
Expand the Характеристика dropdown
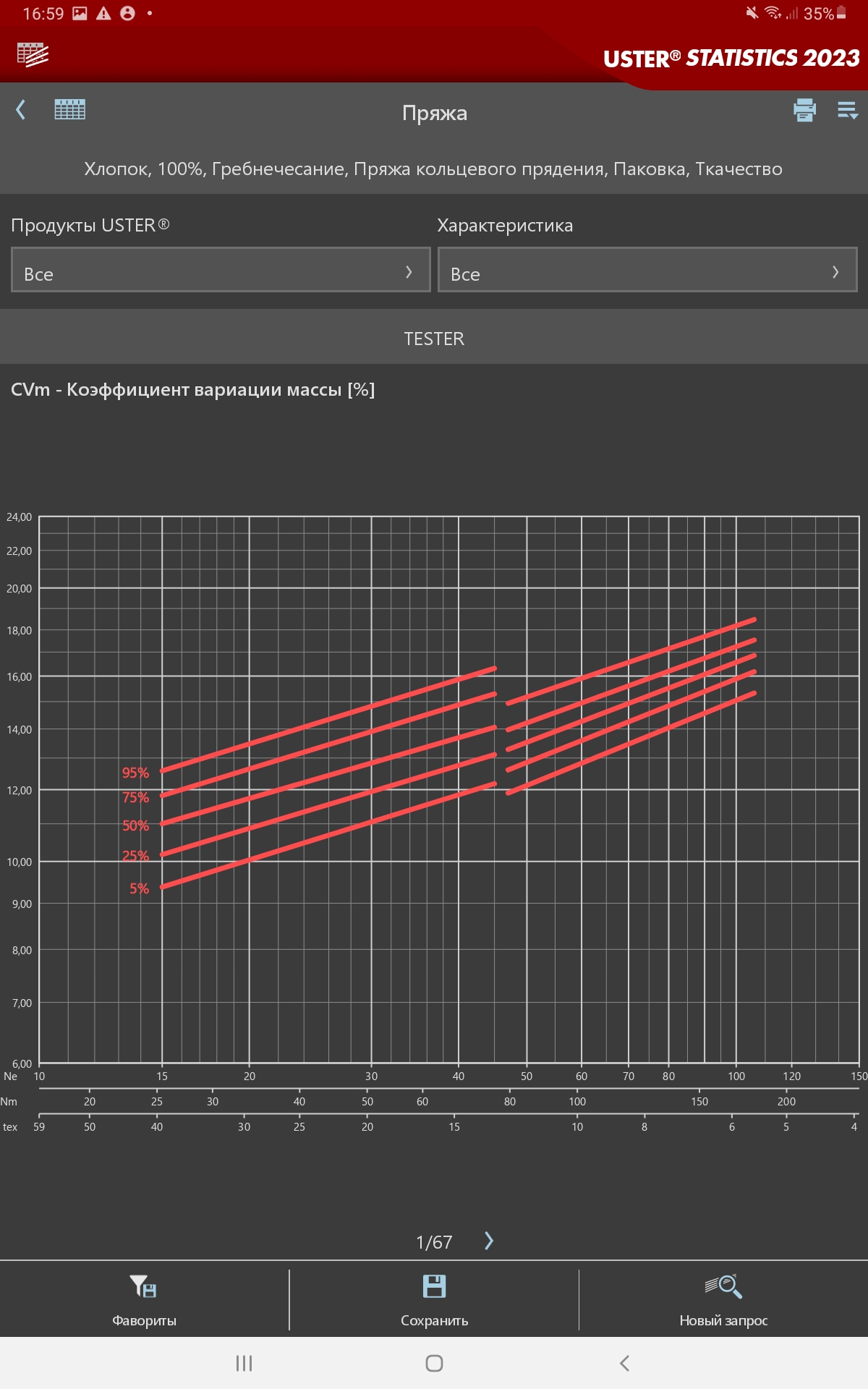tap(647, 270)
